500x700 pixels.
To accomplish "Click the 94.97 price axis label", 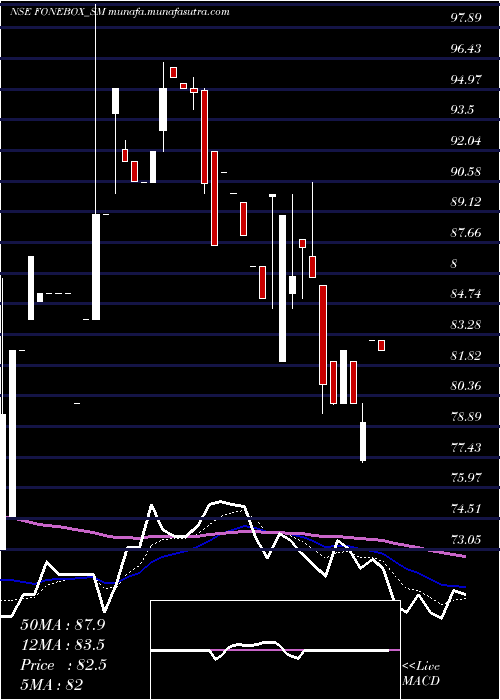I will (466, 79).
